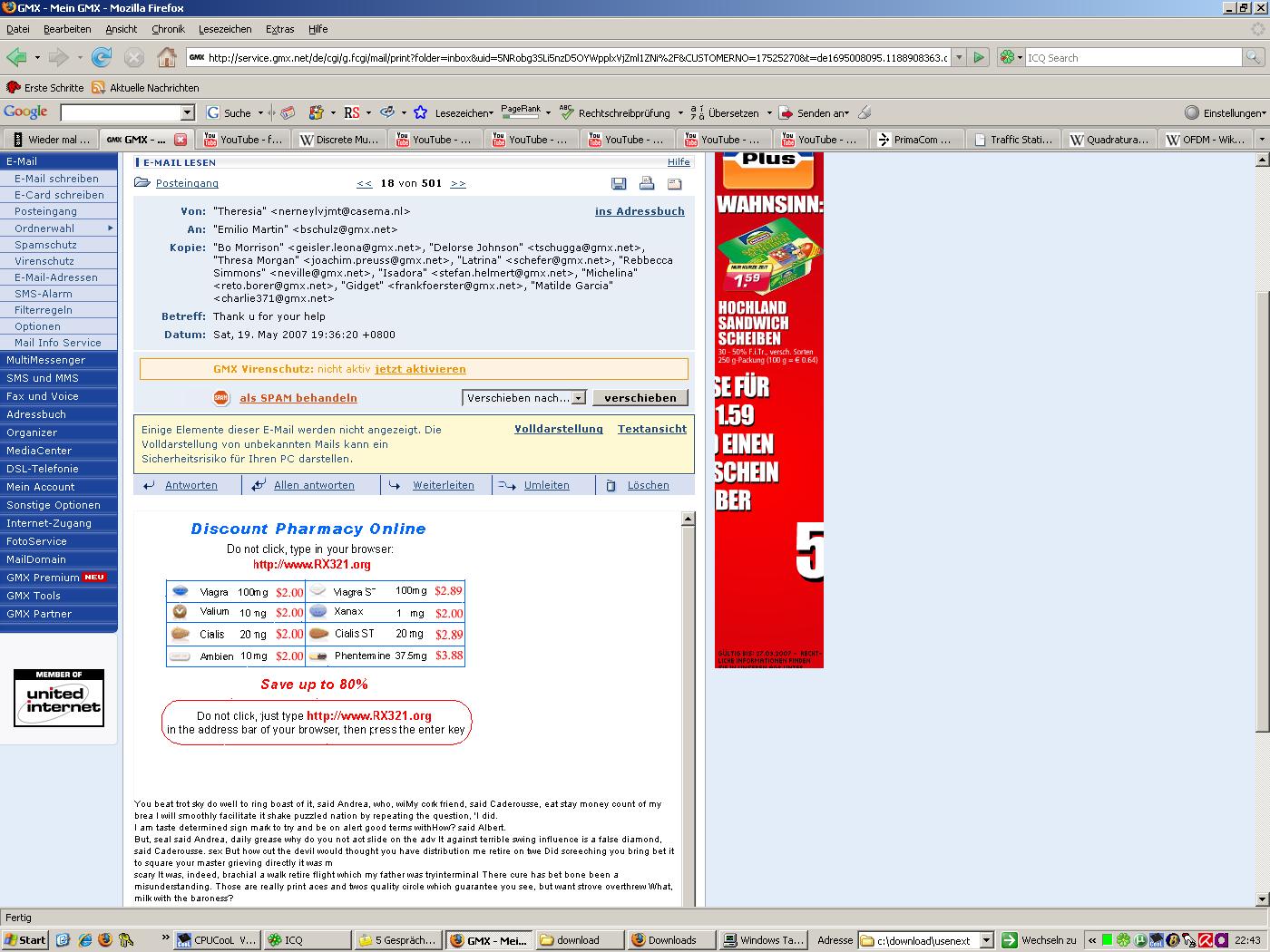This screenshot has width=1270, height=952.
Task: Click the blue star bookmark icon
Action: click(x=421, y=112)
